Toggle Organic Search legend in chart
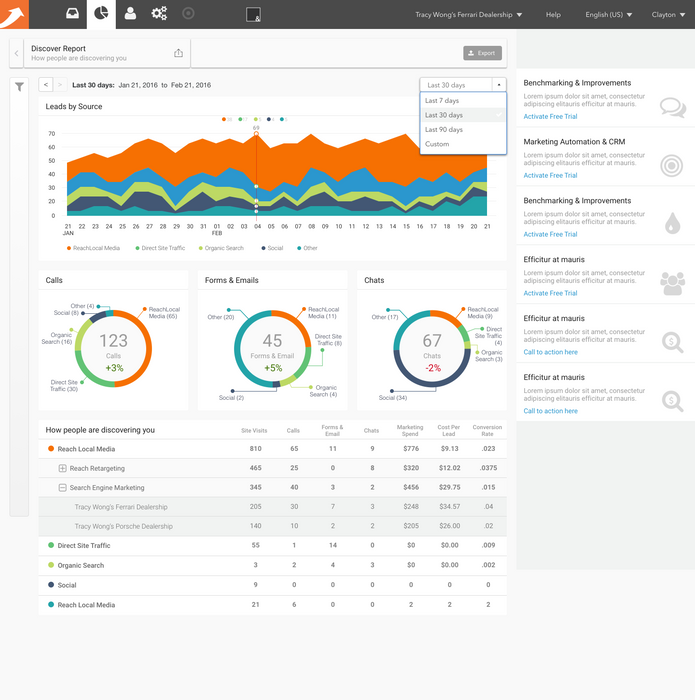695x700 pixels. click(x=221, y=248)
